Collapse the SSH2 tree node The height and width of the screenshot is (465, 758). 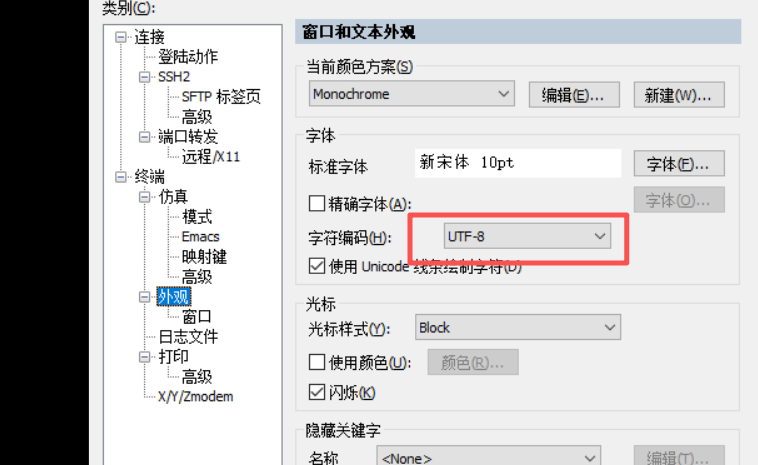[x=145, y=77]
